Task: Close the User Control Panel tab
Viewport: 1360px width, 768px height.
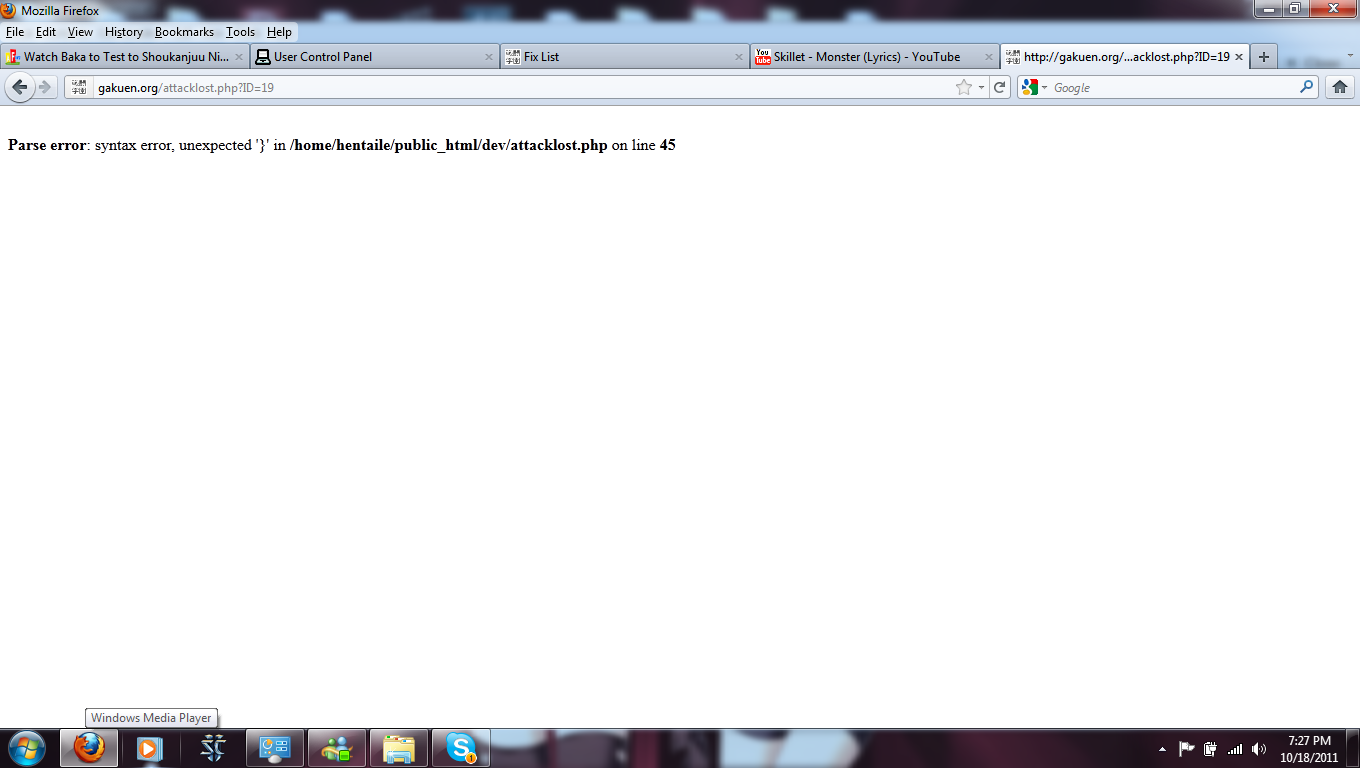Action: click(489, 57)
